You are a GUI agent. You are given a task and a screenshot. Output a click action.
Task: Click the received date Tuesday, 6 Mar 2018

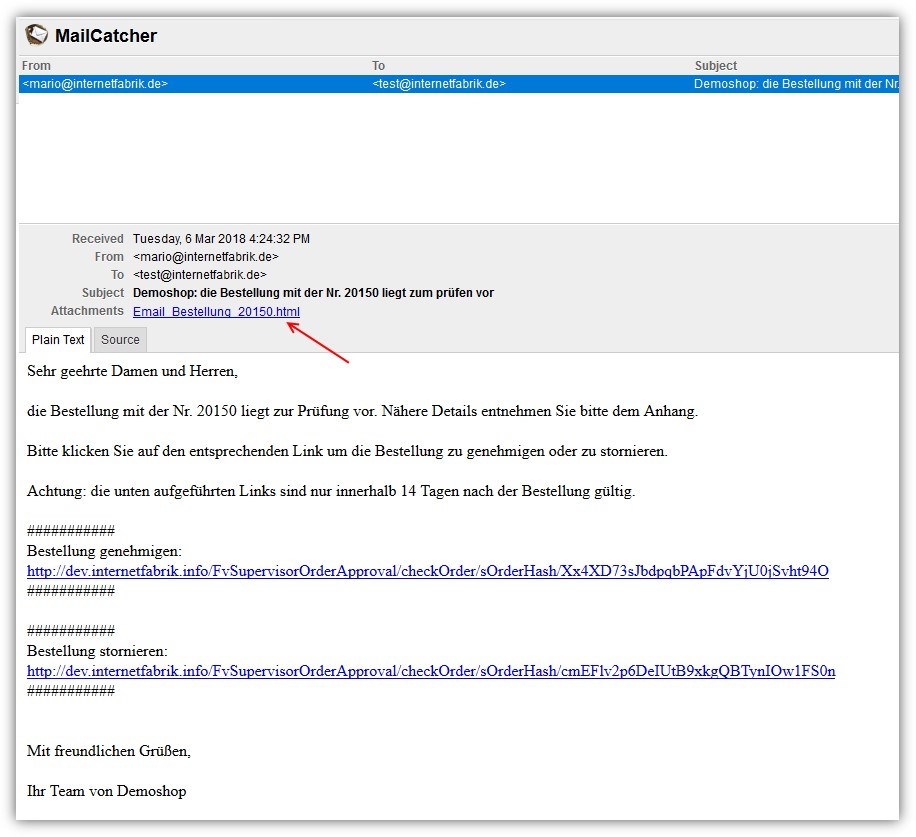[221, 239]
